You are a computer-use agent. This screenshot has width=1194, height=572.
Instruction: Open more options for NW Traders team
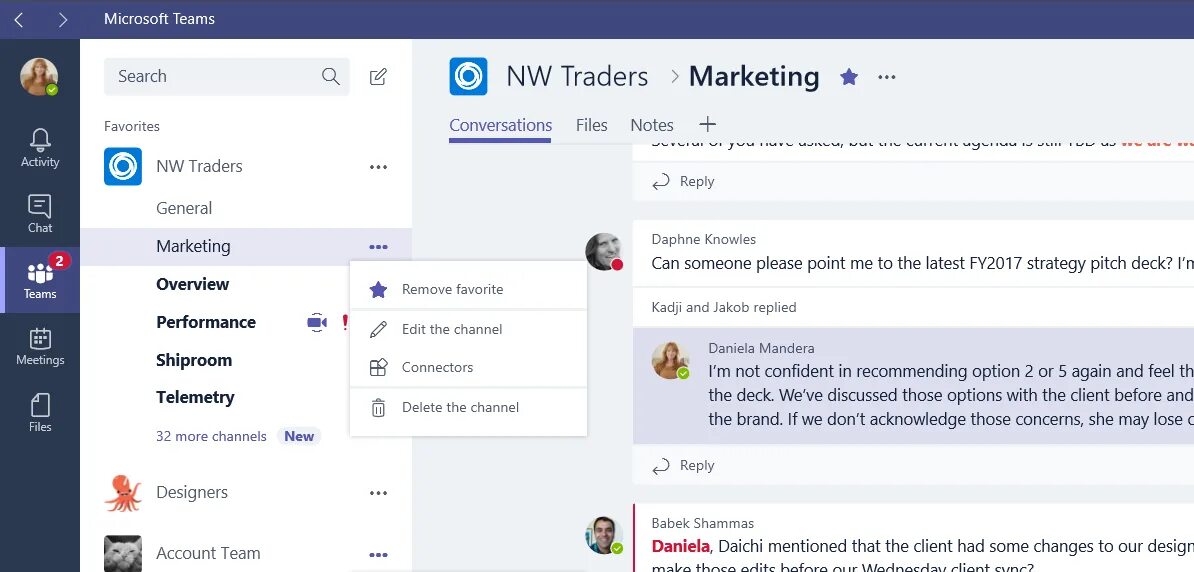(x=378, y=167)
